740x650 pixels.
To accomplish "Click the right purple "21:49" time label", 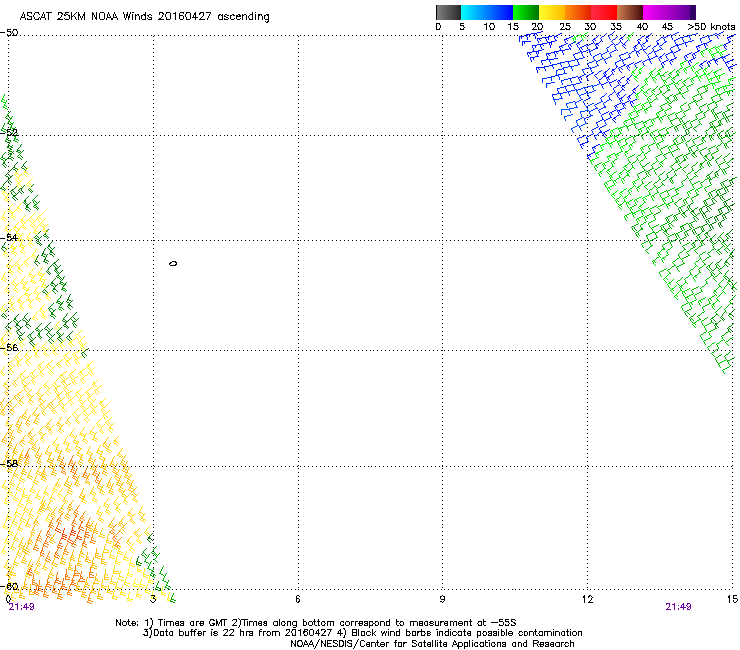I will pos(678,607).
